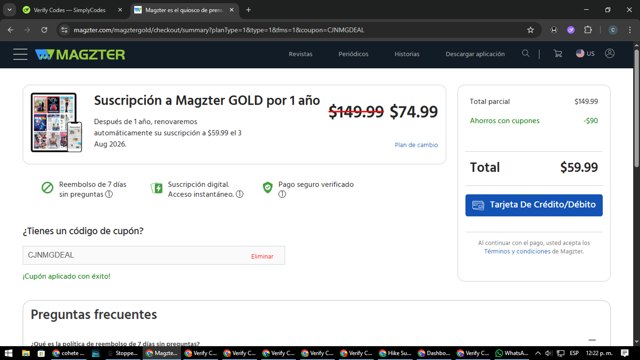Click Eliminar to remove coupon CJNMGDEAL

[262, 256]
